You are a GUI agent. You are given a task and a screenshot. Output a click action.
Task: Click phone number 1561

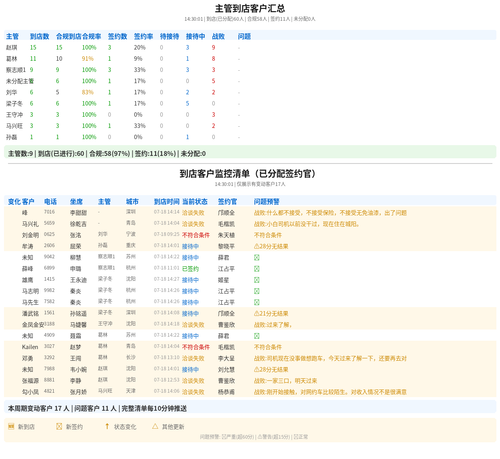pyautogui.click(x=49, y=312)
